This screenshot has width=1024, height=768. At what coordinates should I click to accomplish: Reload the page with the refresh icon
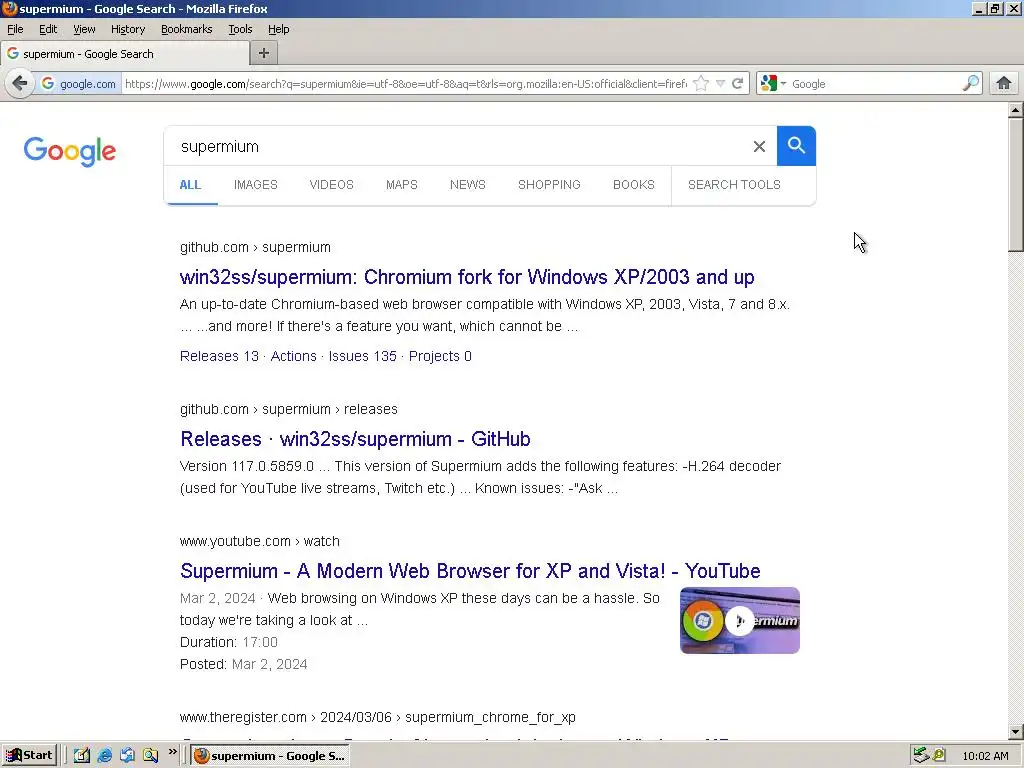(x=737, y=84)
